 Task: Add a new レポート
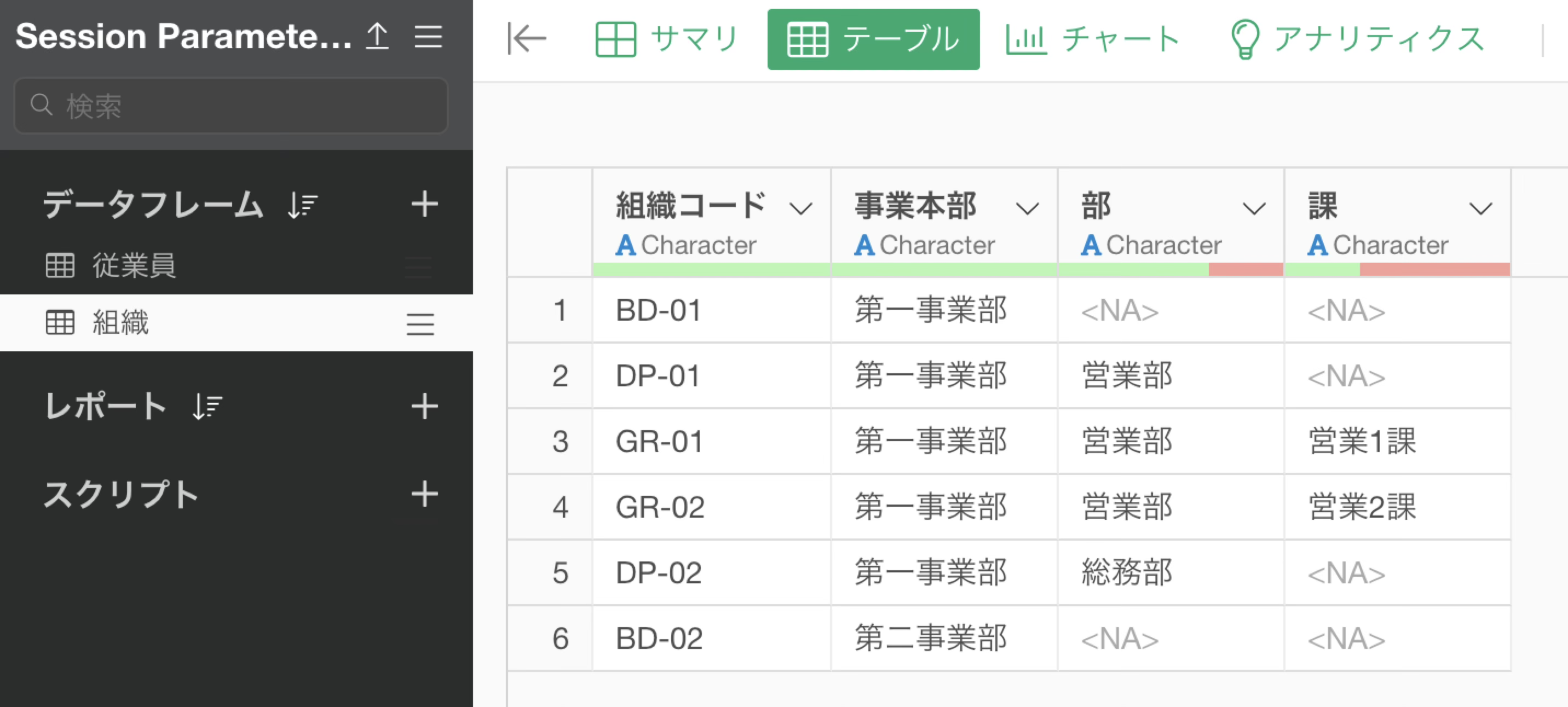(x=424, y=406)
